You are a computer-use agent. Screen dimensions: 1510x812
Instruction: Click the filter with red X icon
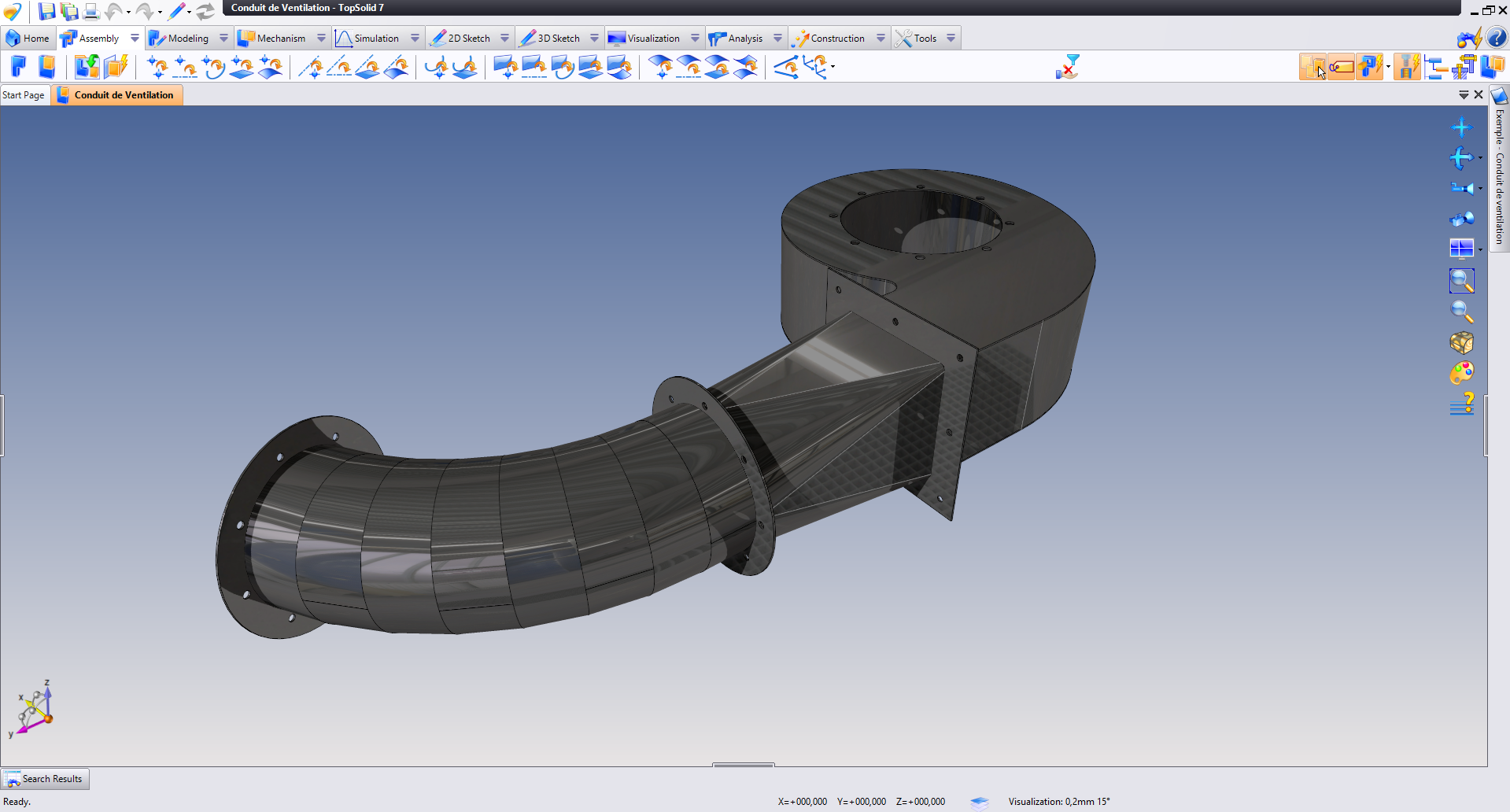1068,67
